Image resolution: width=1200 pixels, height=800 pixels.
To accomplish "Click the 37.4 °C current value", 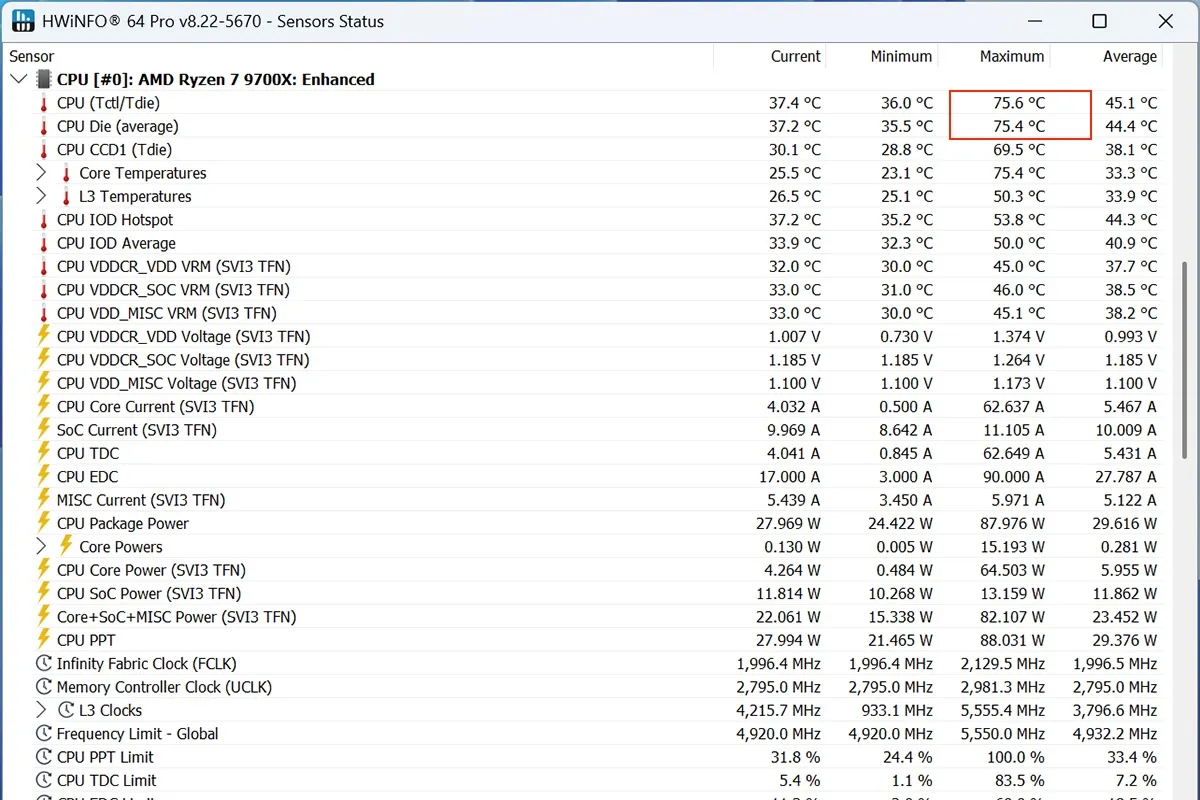I will pyautogui.click(x=795, y=103).
